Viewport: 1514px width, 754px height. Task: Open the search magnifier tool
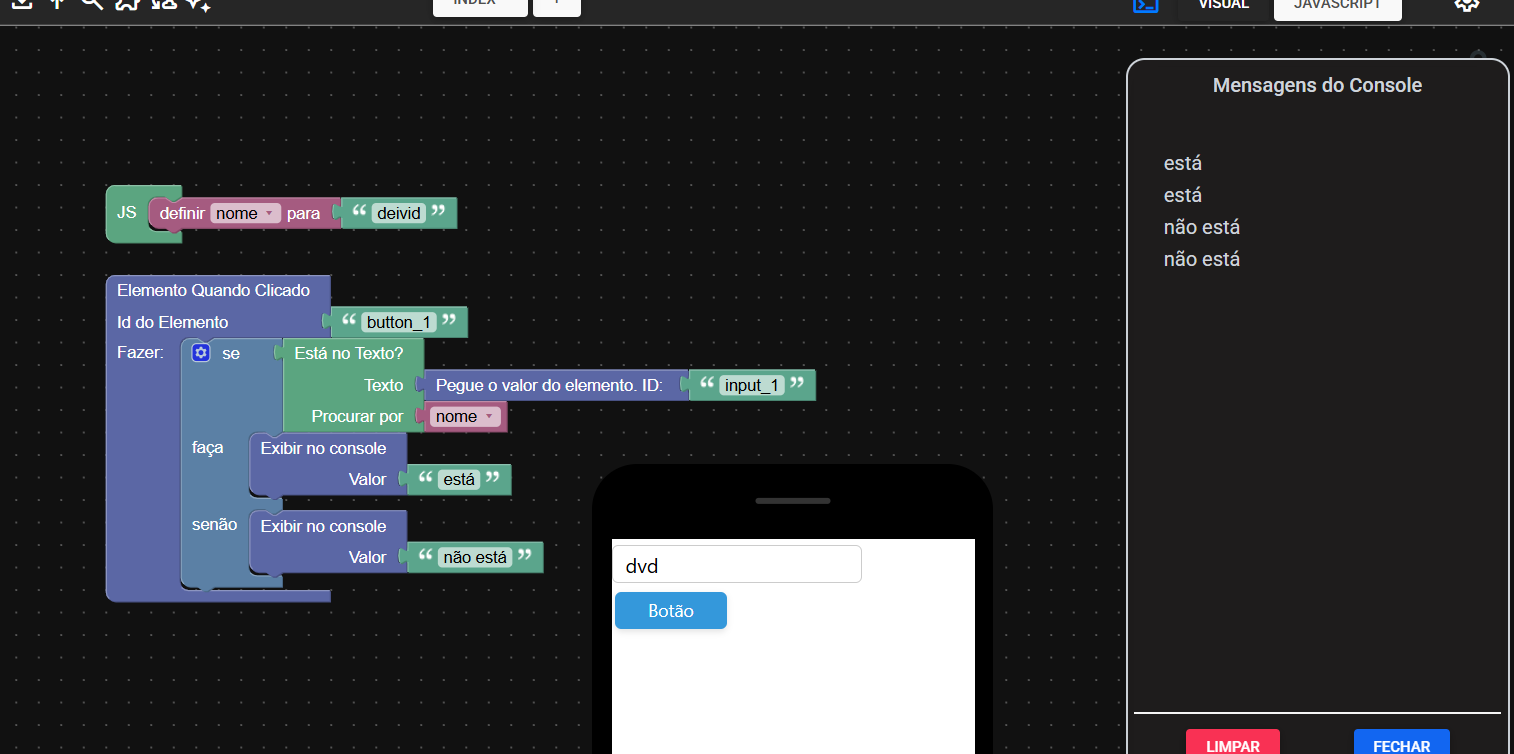point(92,4)
